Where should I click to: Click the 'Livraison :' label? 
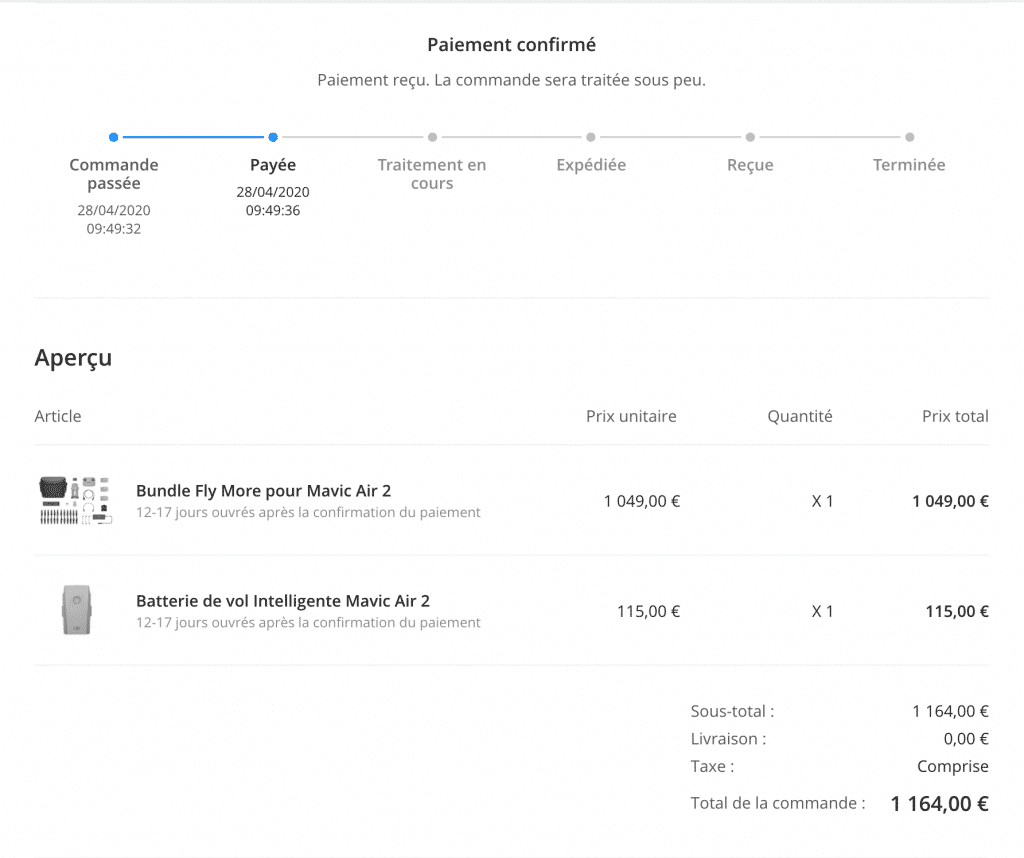729,739
